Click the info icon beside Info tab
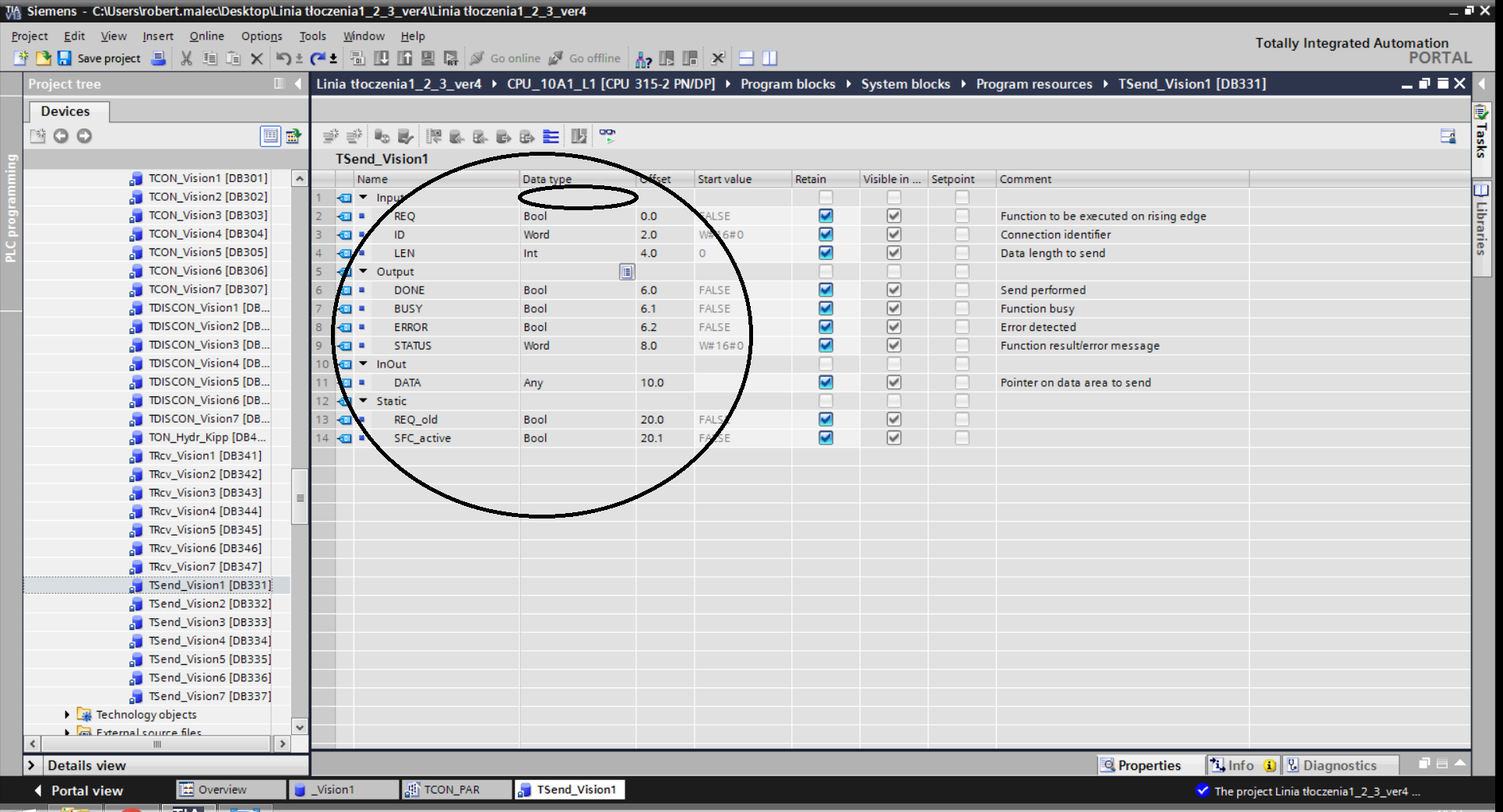The width and height of the screenshot is (1503, 812). [1269, 765]
